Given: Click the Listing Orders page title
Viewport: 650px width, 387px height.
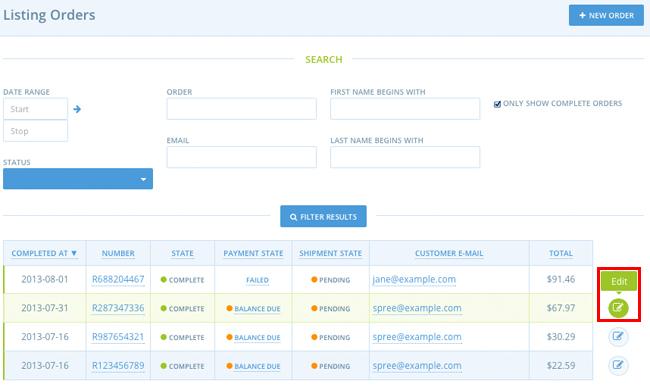Looking at the screenshot, I should (49, 15).
